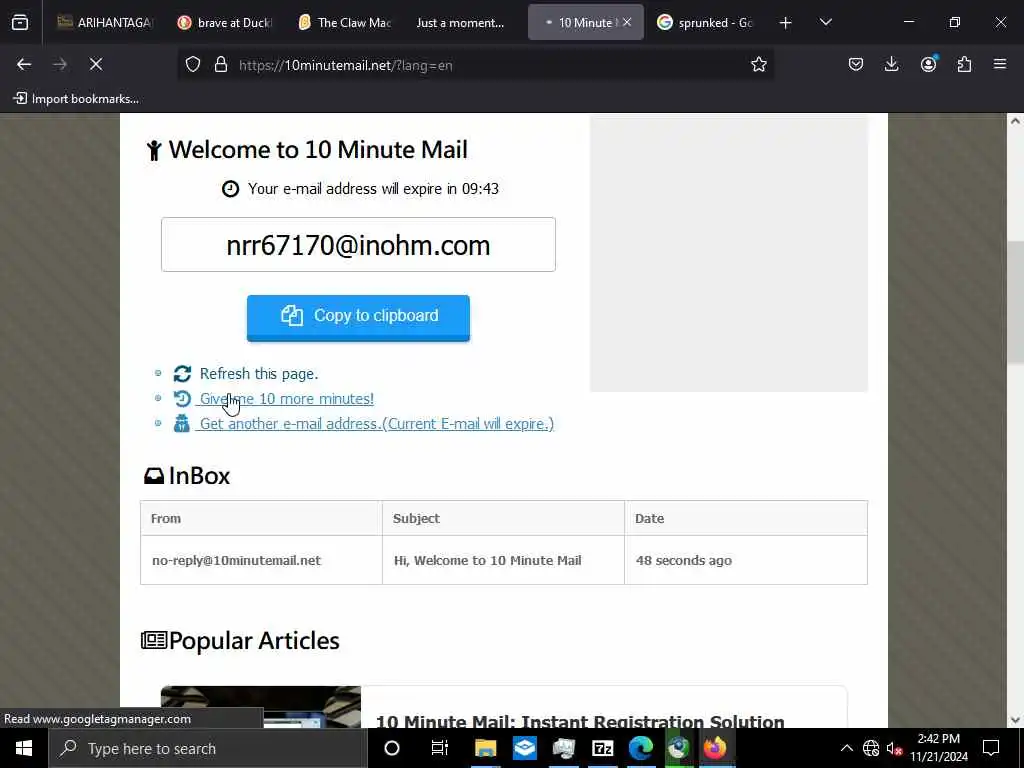1024x768 pixels.
Task: Open Microsoft Edge from the taskbar
Action: pos(641,748)
